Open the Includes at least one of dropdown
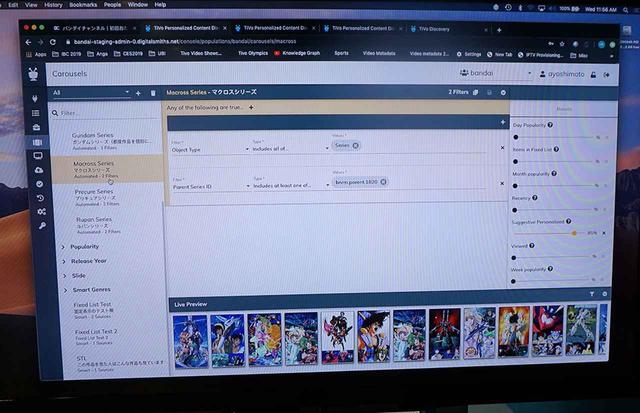Image resolution: width=640 pixels, height=413 pixels. pyautogui.click(x=291, y=185)
